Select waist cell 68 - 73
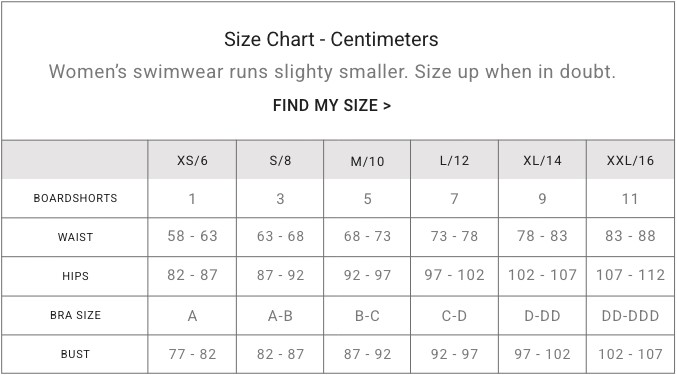 coord(367,236)
